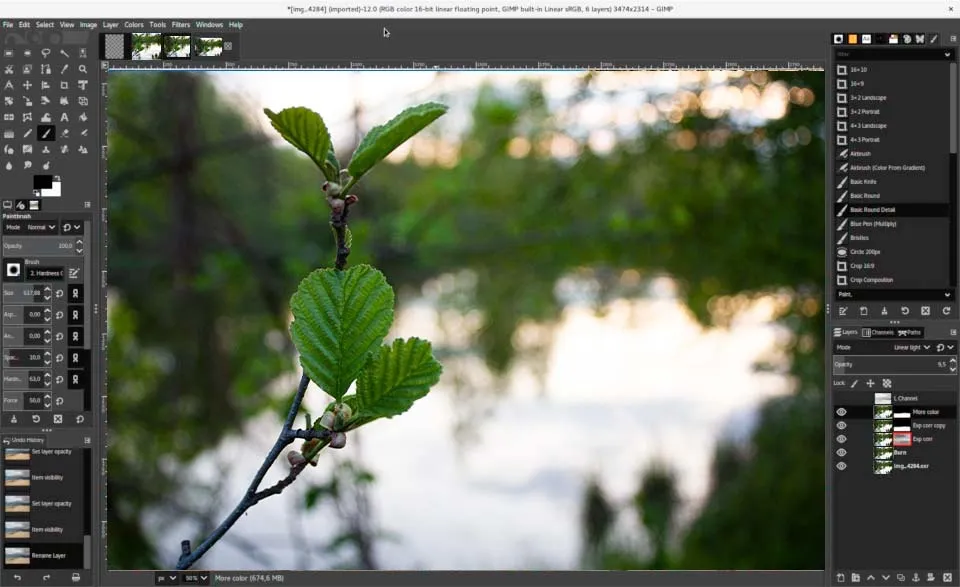The width and height of the screenshot is (960, 587).
Task: Switch to the Channels tab
Action: coord(878,332)
